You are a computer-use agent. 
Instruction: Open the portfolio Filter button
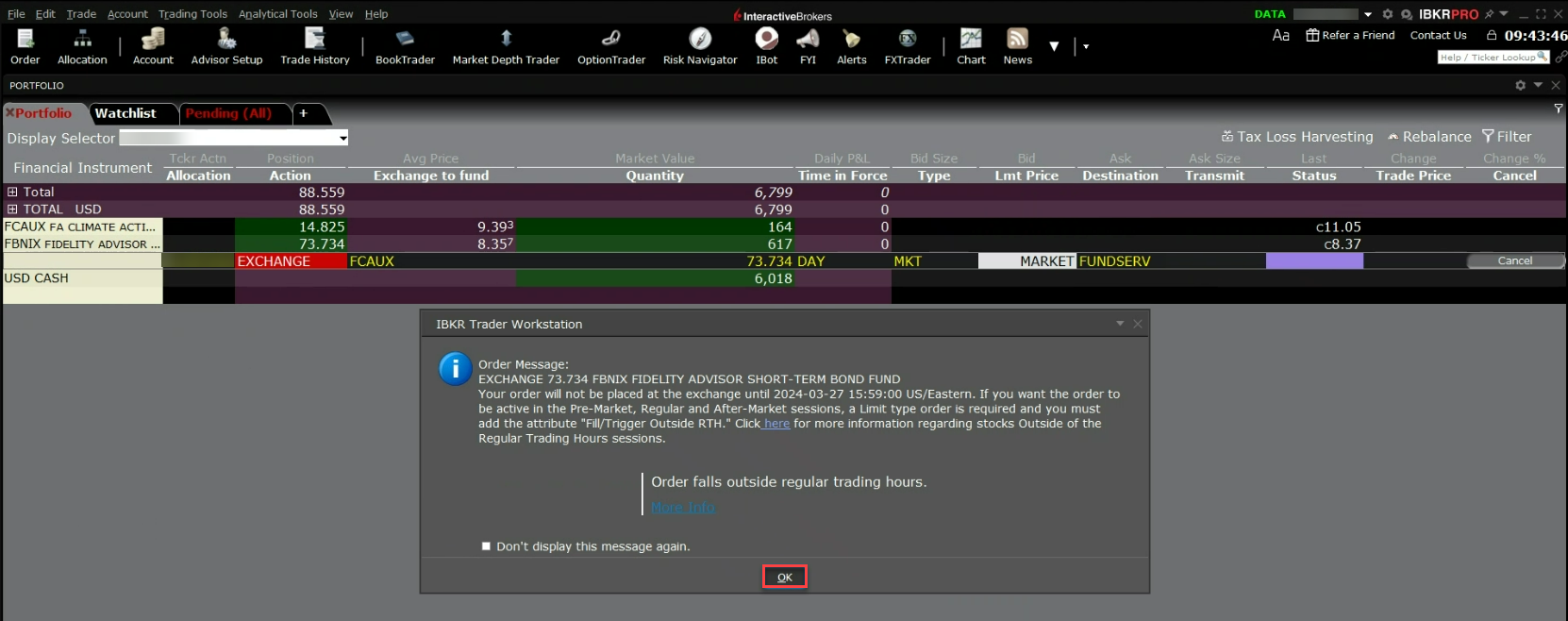pos(1507,137)
